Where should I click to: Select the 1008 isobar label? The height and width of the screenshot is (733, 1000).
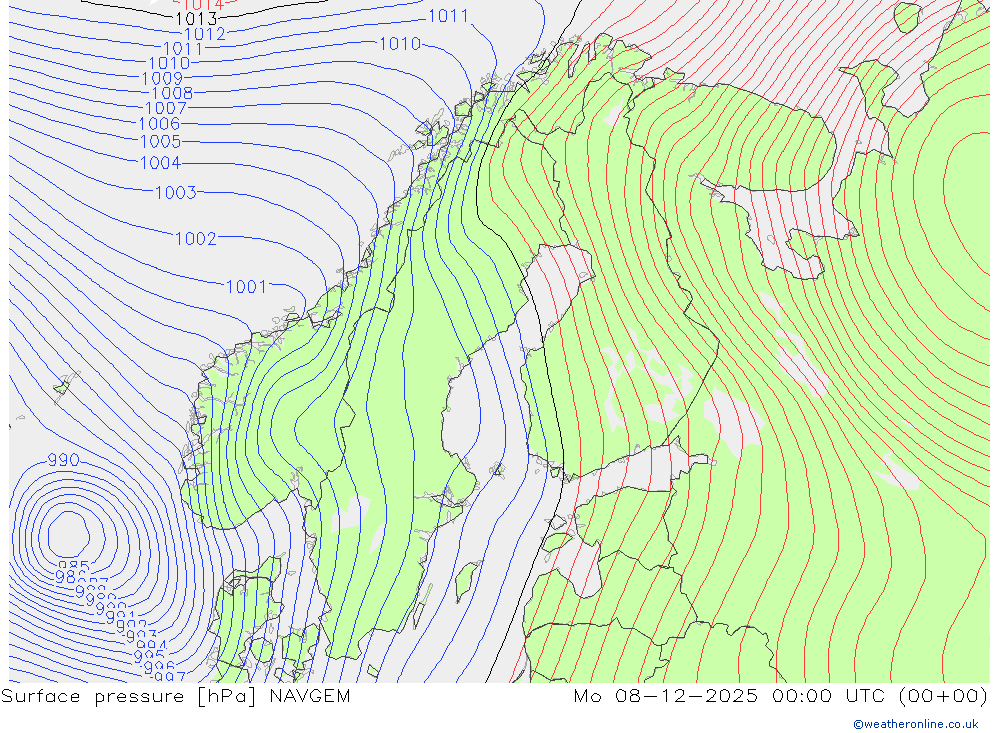(x=172, y=93)
